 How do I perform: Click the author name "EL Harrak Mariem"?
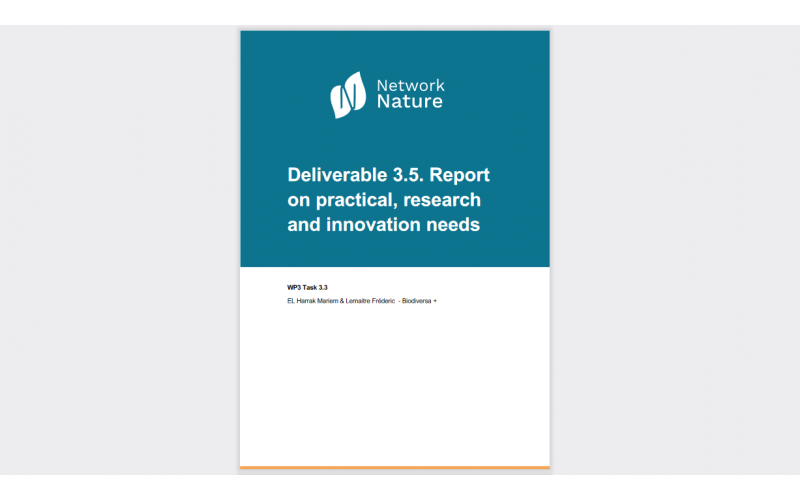point(312,301)
